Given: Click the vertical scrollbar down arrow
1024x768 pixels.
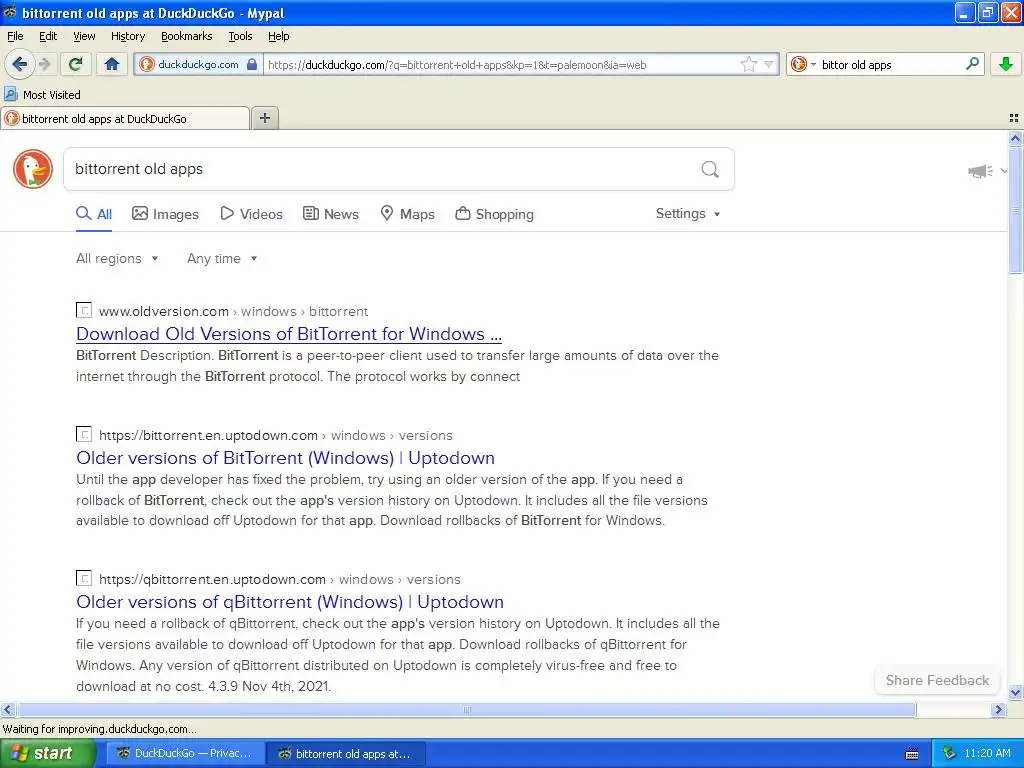Looking at the screenshot, I should [x=1015, y=693].
